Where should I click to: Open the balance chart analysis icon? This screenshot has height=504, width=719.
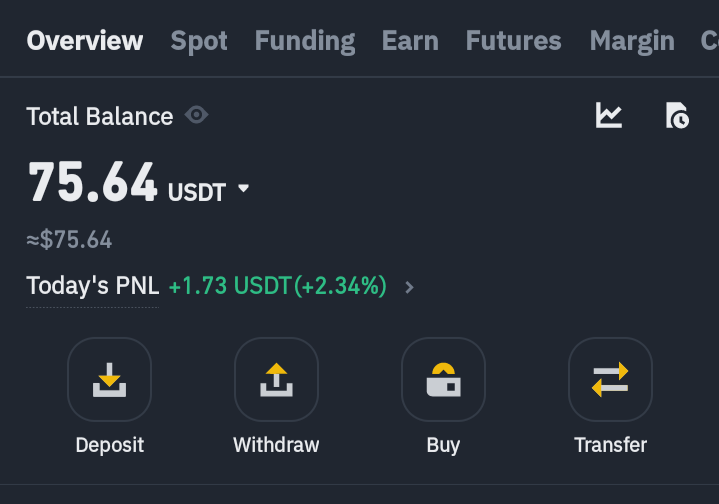[x=608, y=115]
